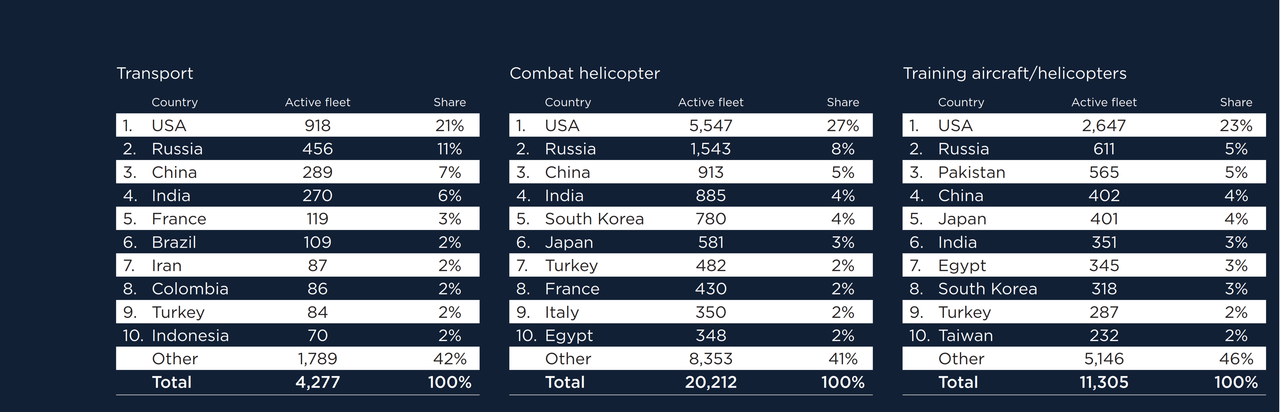Select Colombia row with fleet 86
This screenshot has height=412, width=1280.
click(298, 288)
